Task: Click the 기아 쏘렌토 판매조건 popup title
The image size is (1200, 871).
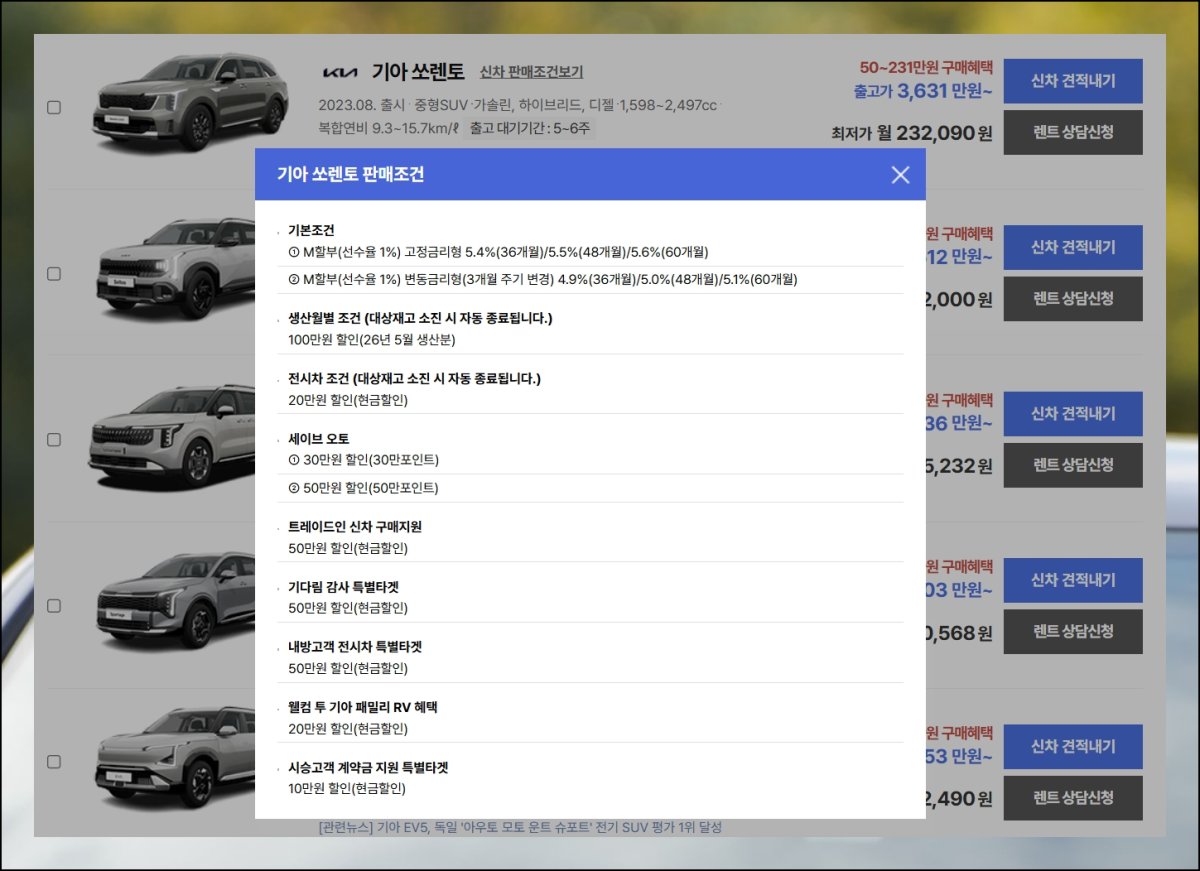Action: point(350,175)
